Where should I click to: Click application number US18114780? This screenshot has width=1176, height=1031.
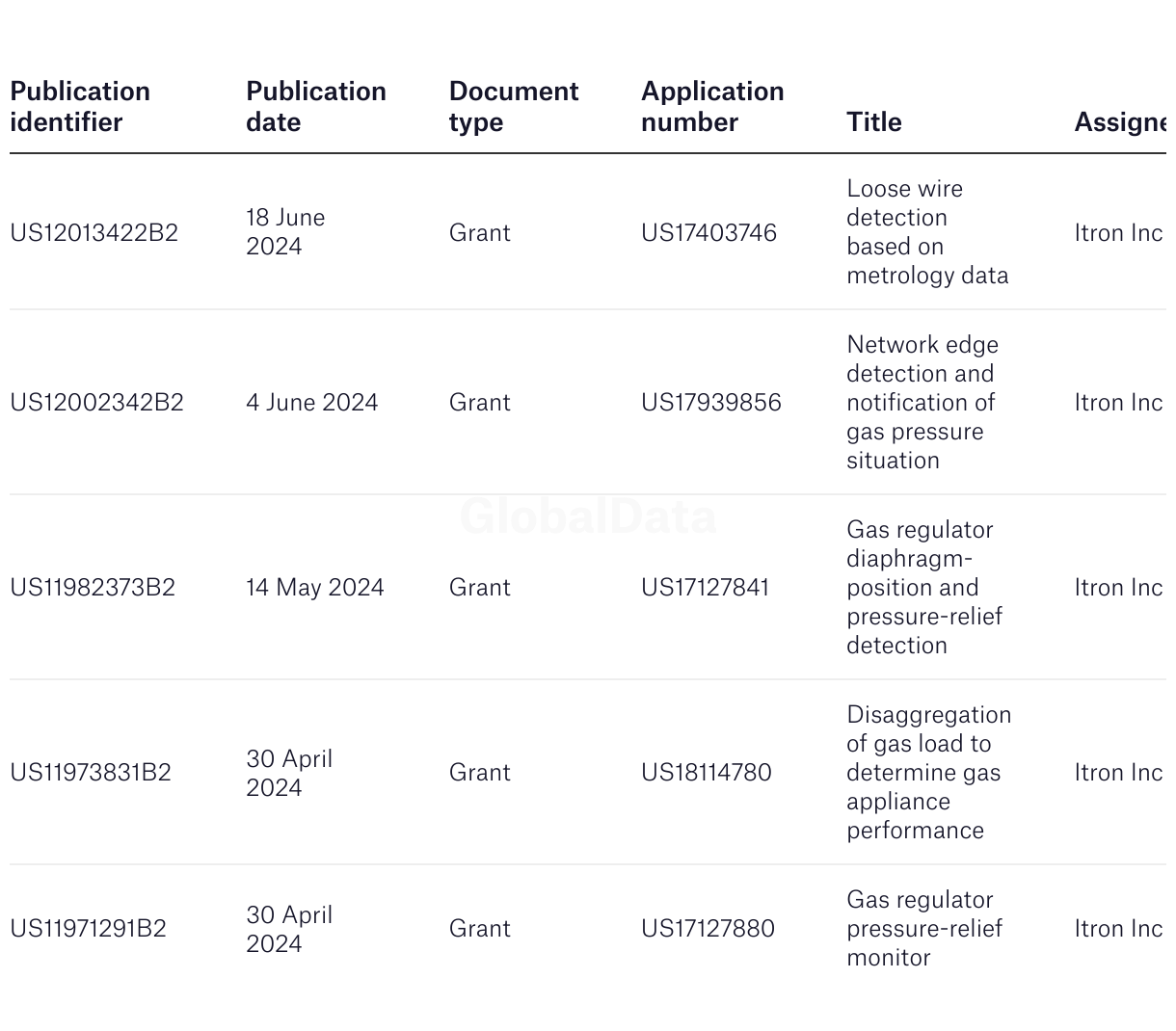(707, 773)
